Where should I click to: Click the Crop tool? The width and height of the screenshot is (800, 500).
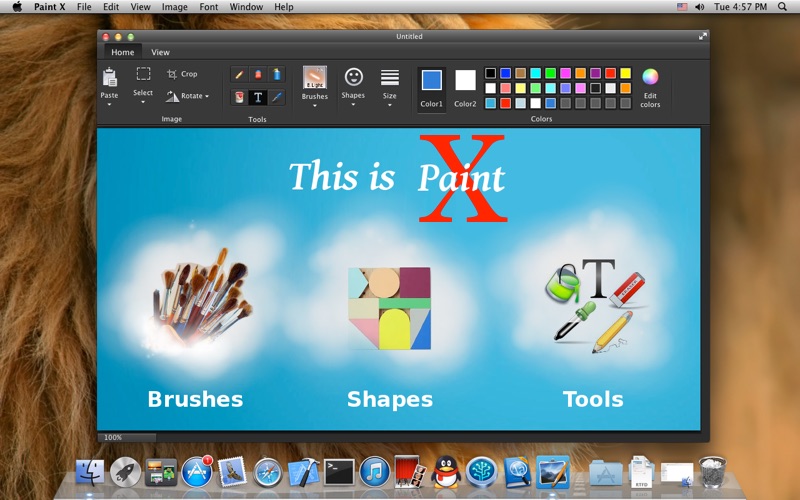click(182, 74)
